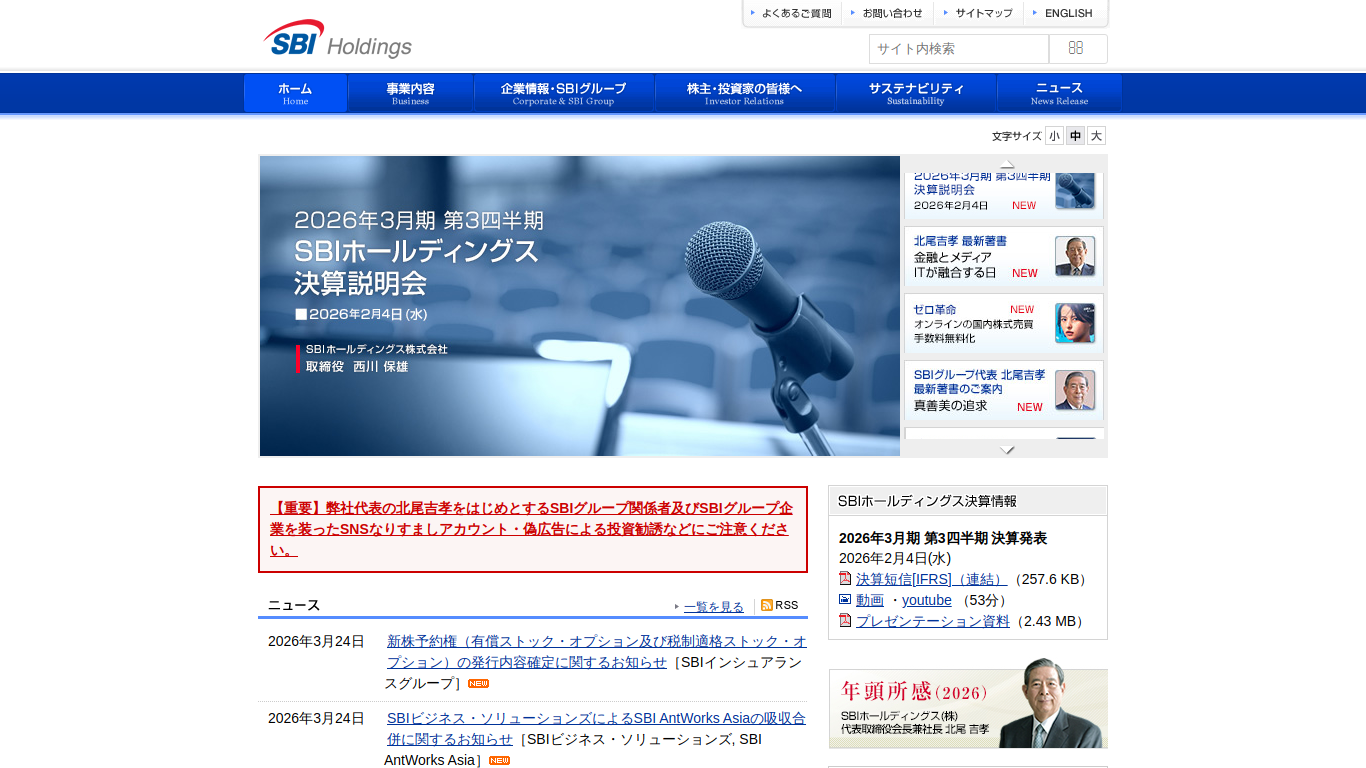
Task: Open the ホーム Home menu tab
Action: tap(295, 93)
